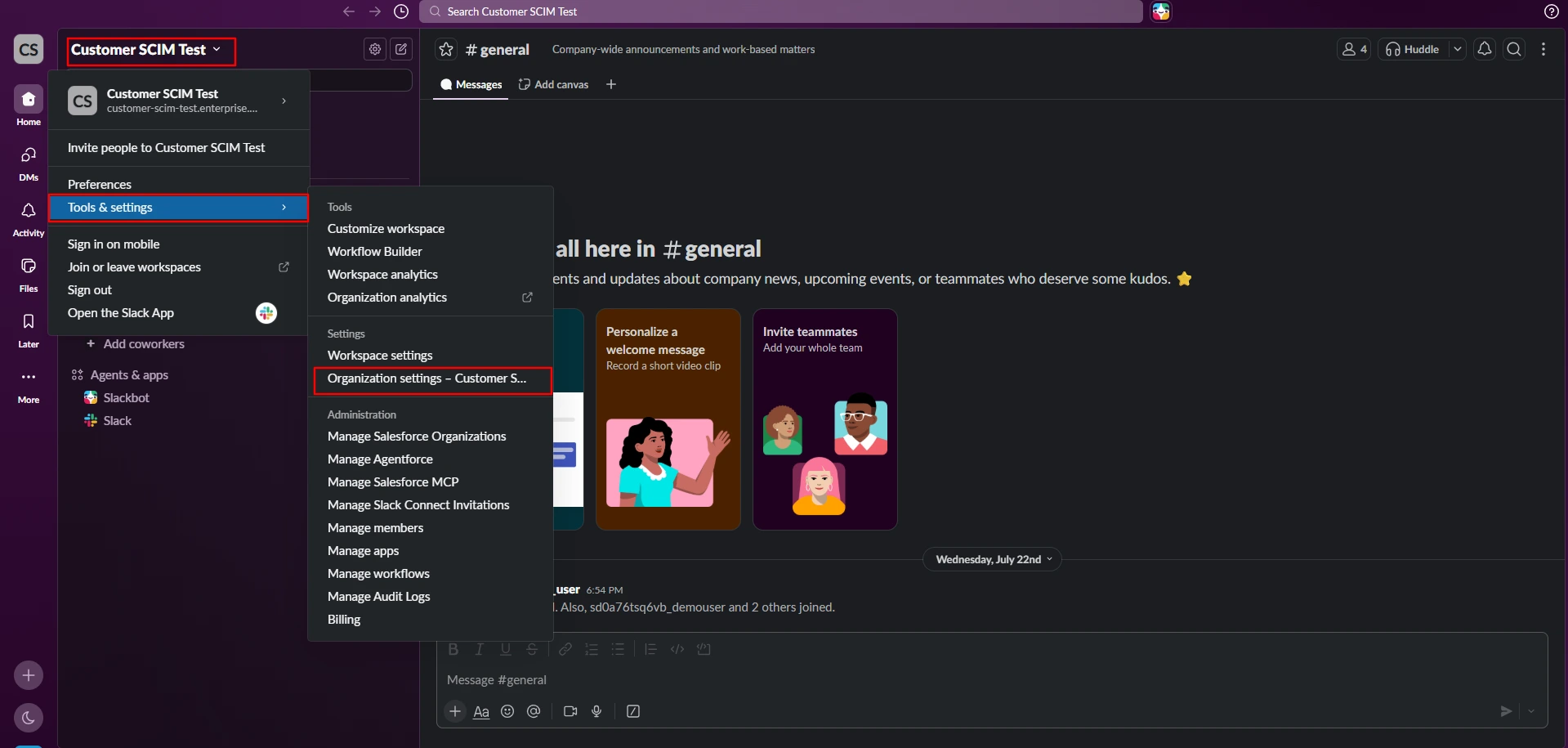
Task: Toggle ordered list formatting
Action: point(592,649)
